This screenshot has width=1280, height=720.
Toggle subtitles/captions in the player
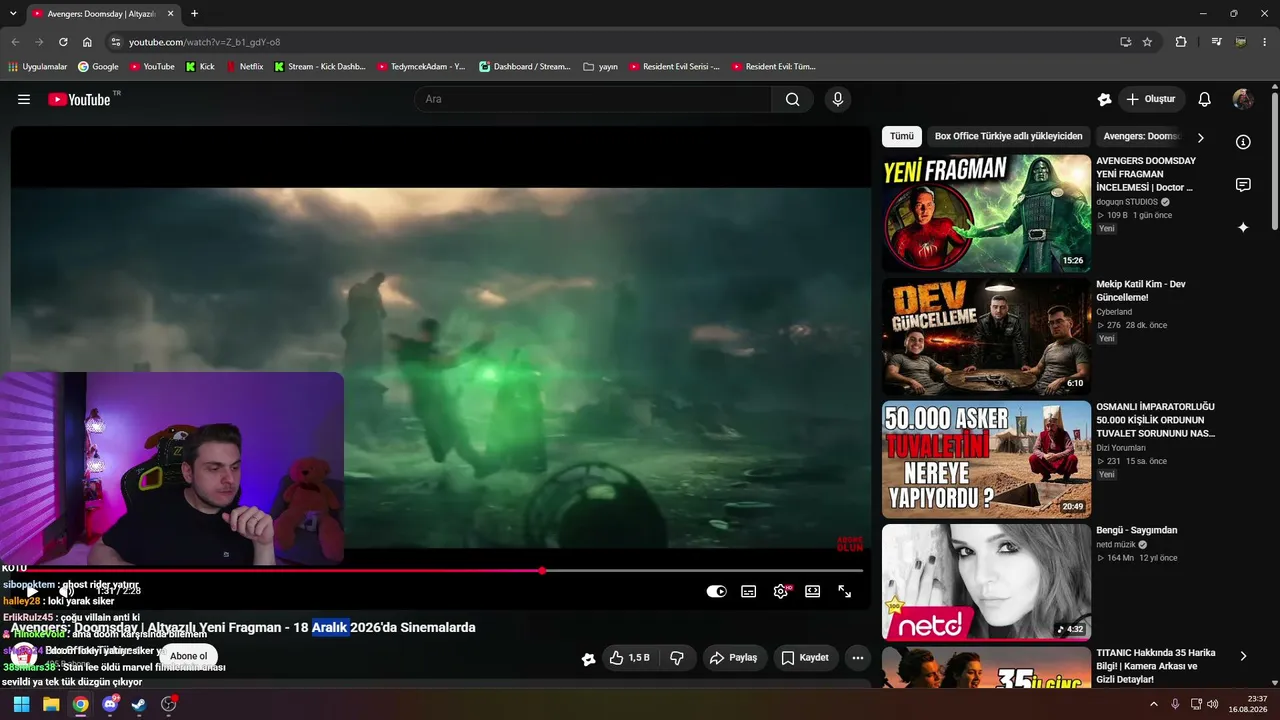tap(749, 591)
